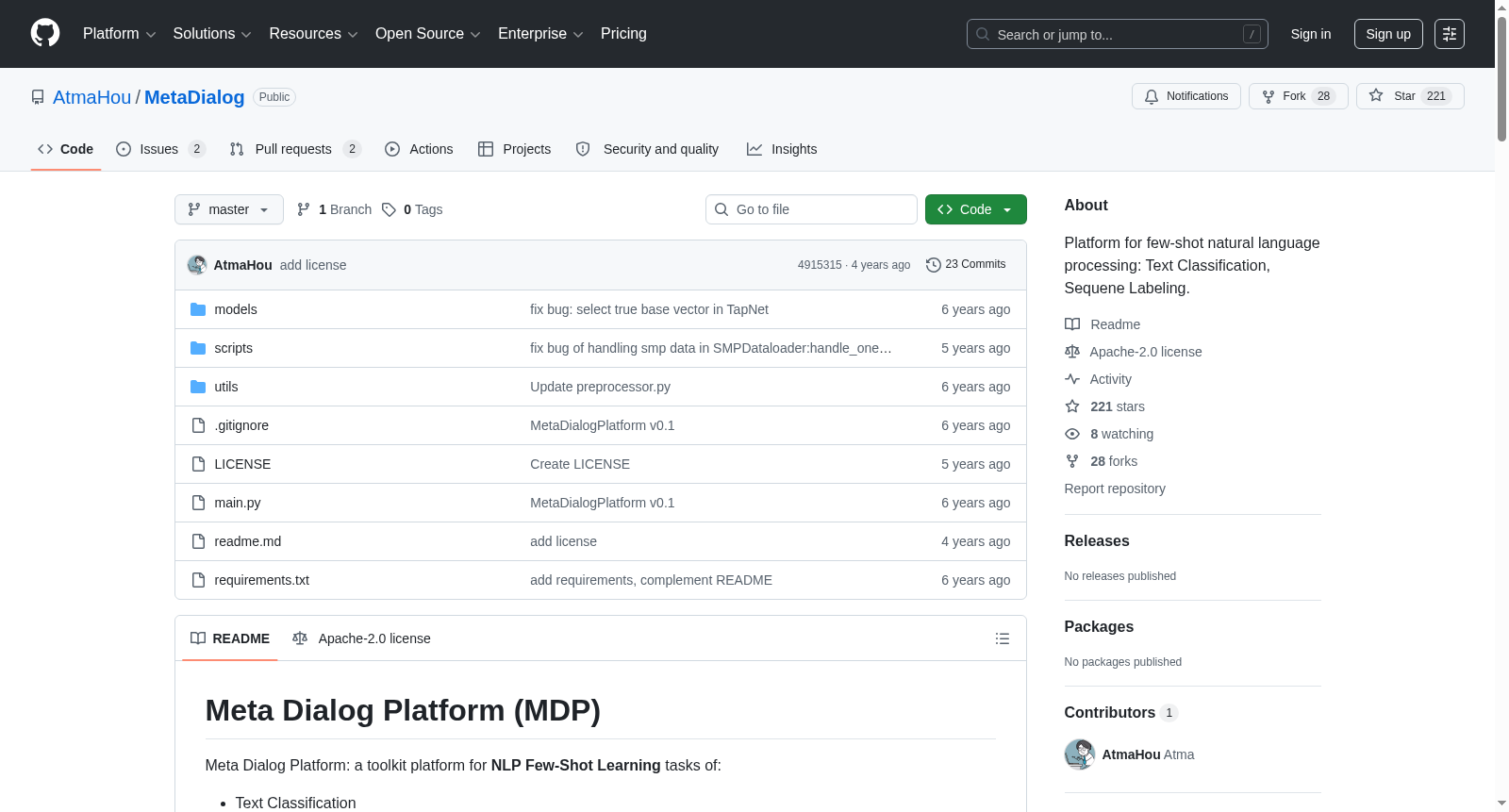Expand the Open Source menu
Screen dimensions: 1509x812
[428, 34]
